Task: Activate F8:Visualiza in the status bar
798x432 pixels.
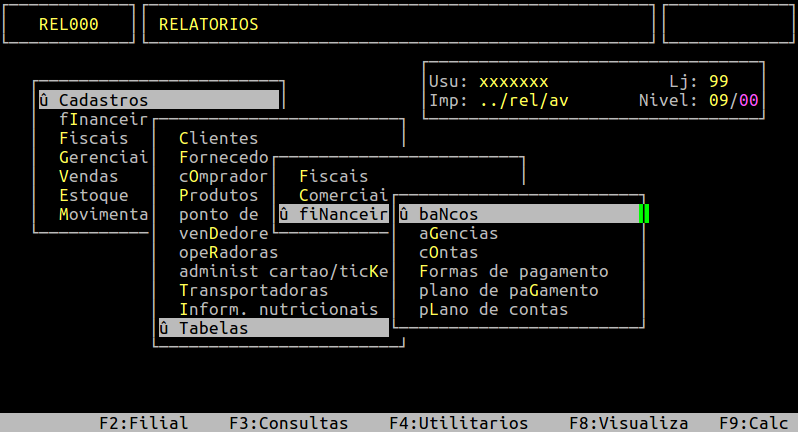Action: [x=628, y=423]
